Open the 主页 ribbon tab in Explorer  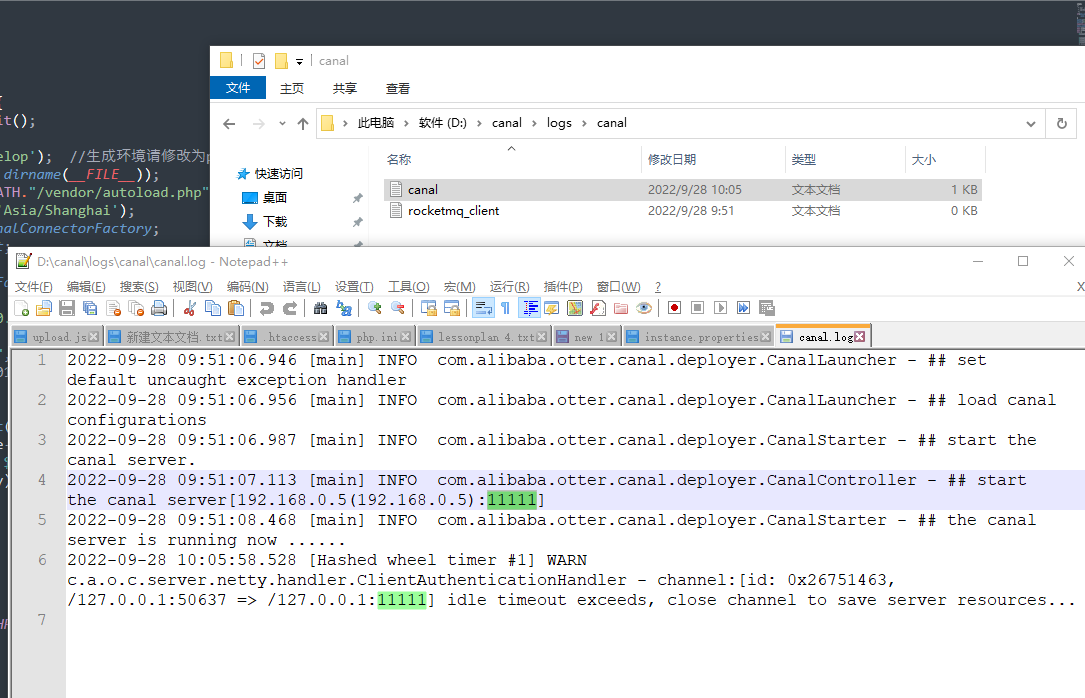(x=291, y=89)
